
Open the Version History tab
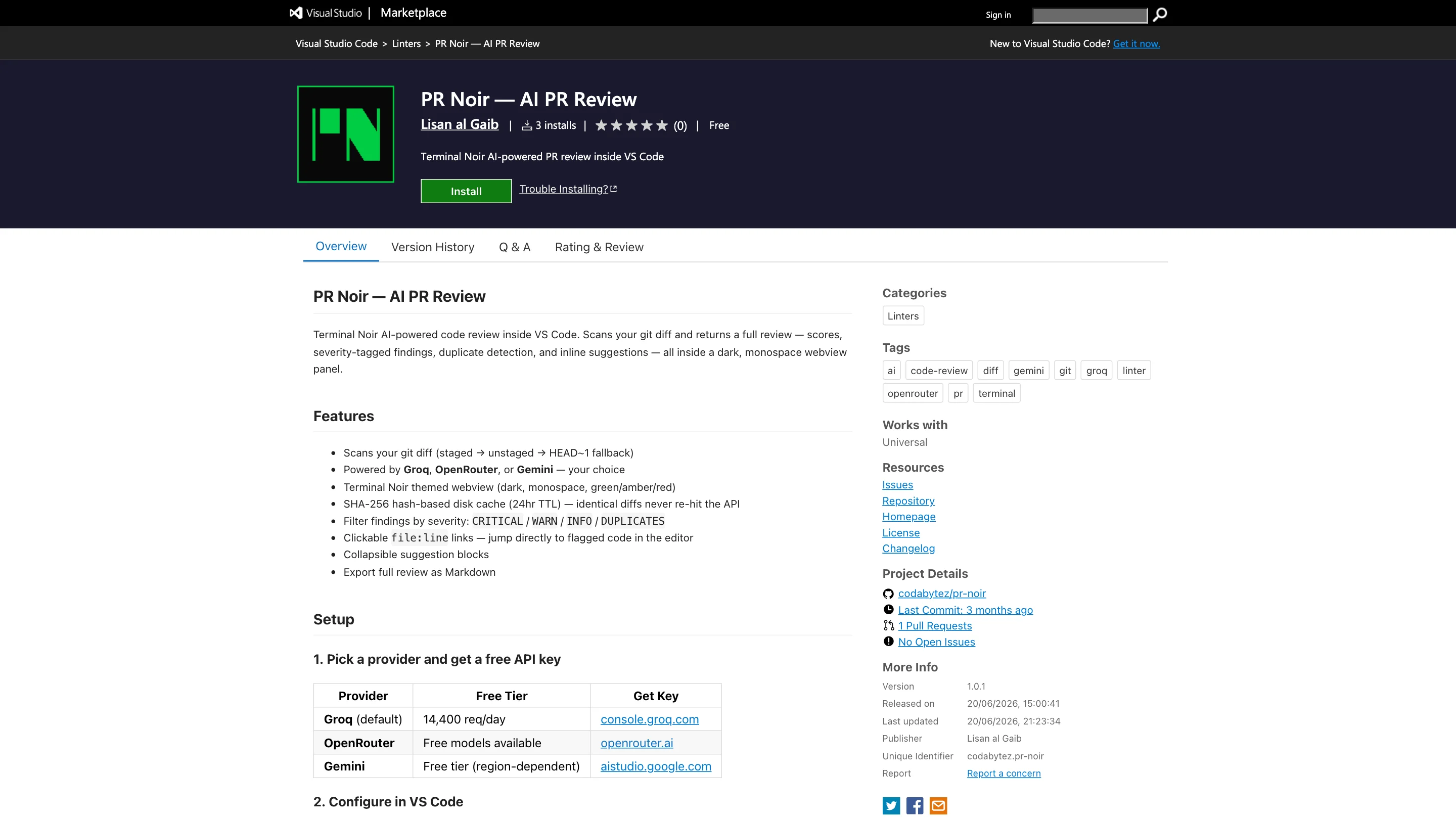pyautogui.click(x=432, y=247)
